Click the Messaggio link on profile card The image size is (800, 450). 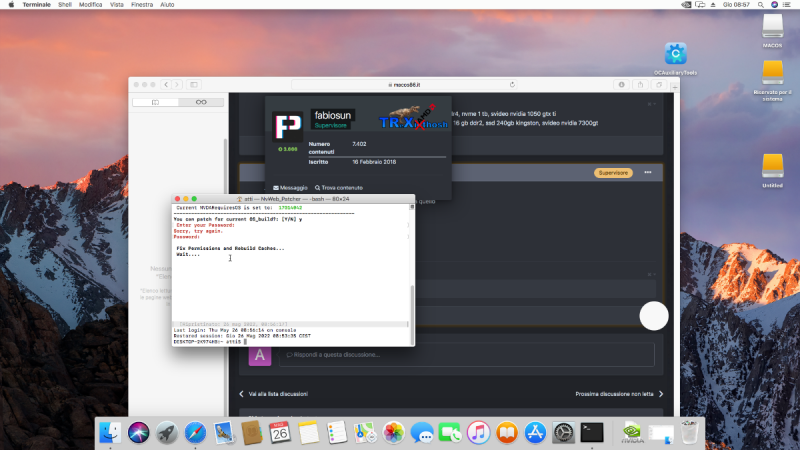click(290, 187)
